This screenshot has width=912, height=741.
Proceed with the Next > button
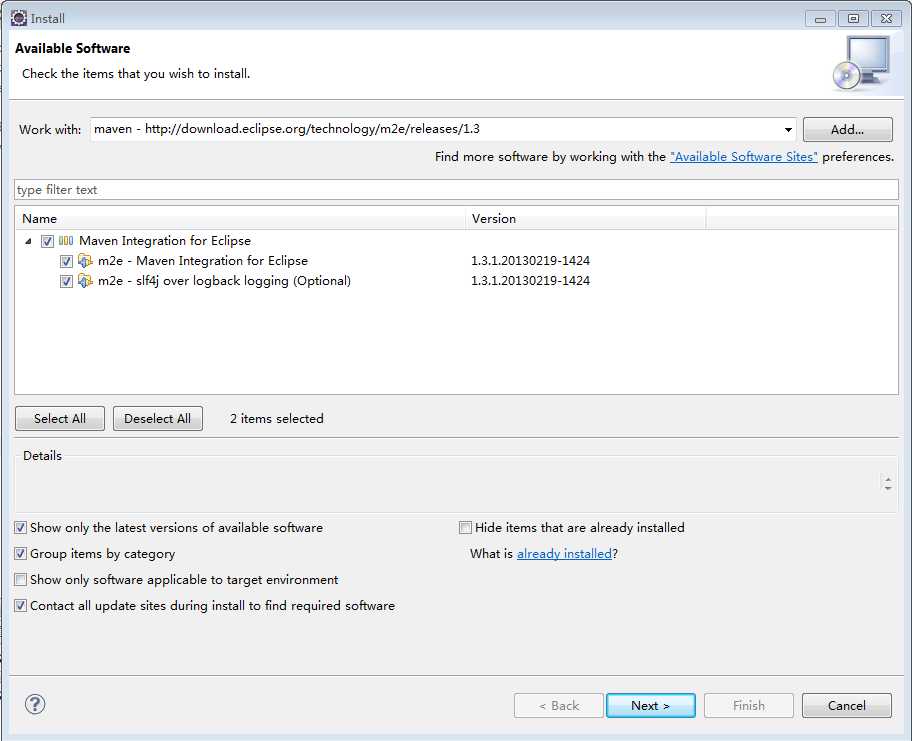(x=650, y=706)
